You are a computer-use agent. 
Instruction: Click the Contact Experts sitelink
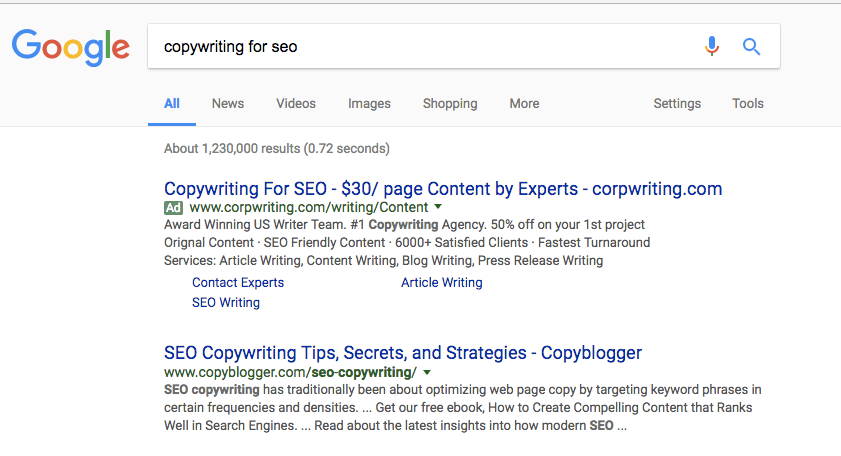pos(238,283)
